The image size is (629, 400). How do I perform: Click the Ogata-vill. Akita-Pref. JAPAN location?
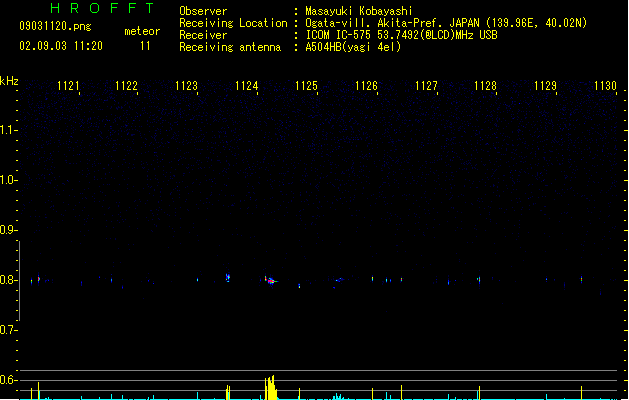tap(446, 23)
